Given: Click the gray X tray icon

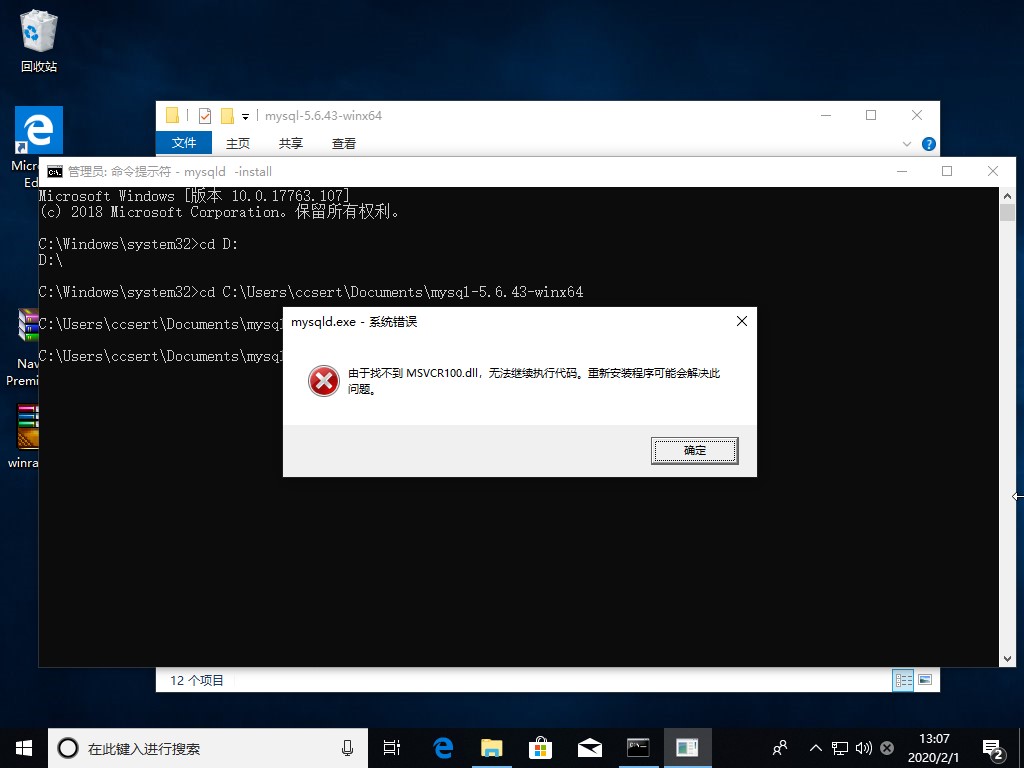Looking at the screenshot, I should pos(887,748).
